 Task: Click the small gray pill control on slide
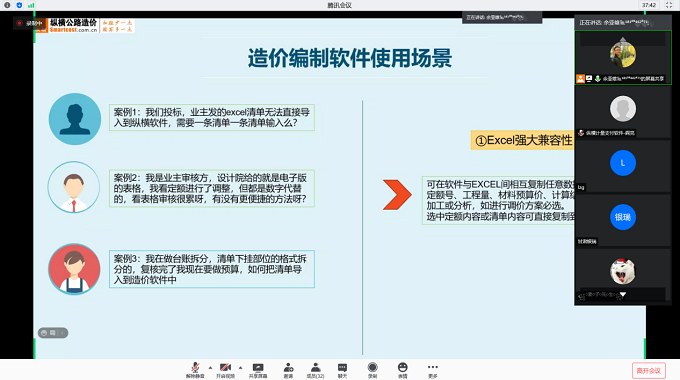53,333
